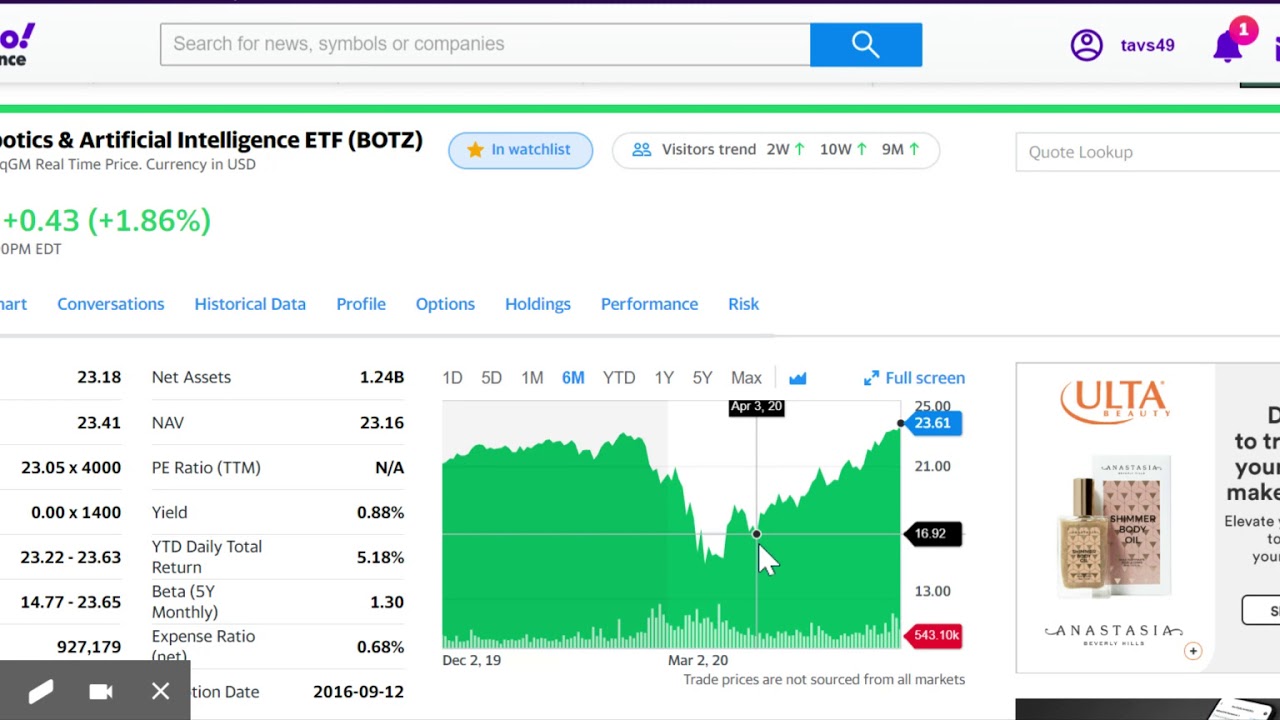Viewport: 1280px width, 720px height.
Task: Open the Visitors trend pill
Action: coord(776,150)
